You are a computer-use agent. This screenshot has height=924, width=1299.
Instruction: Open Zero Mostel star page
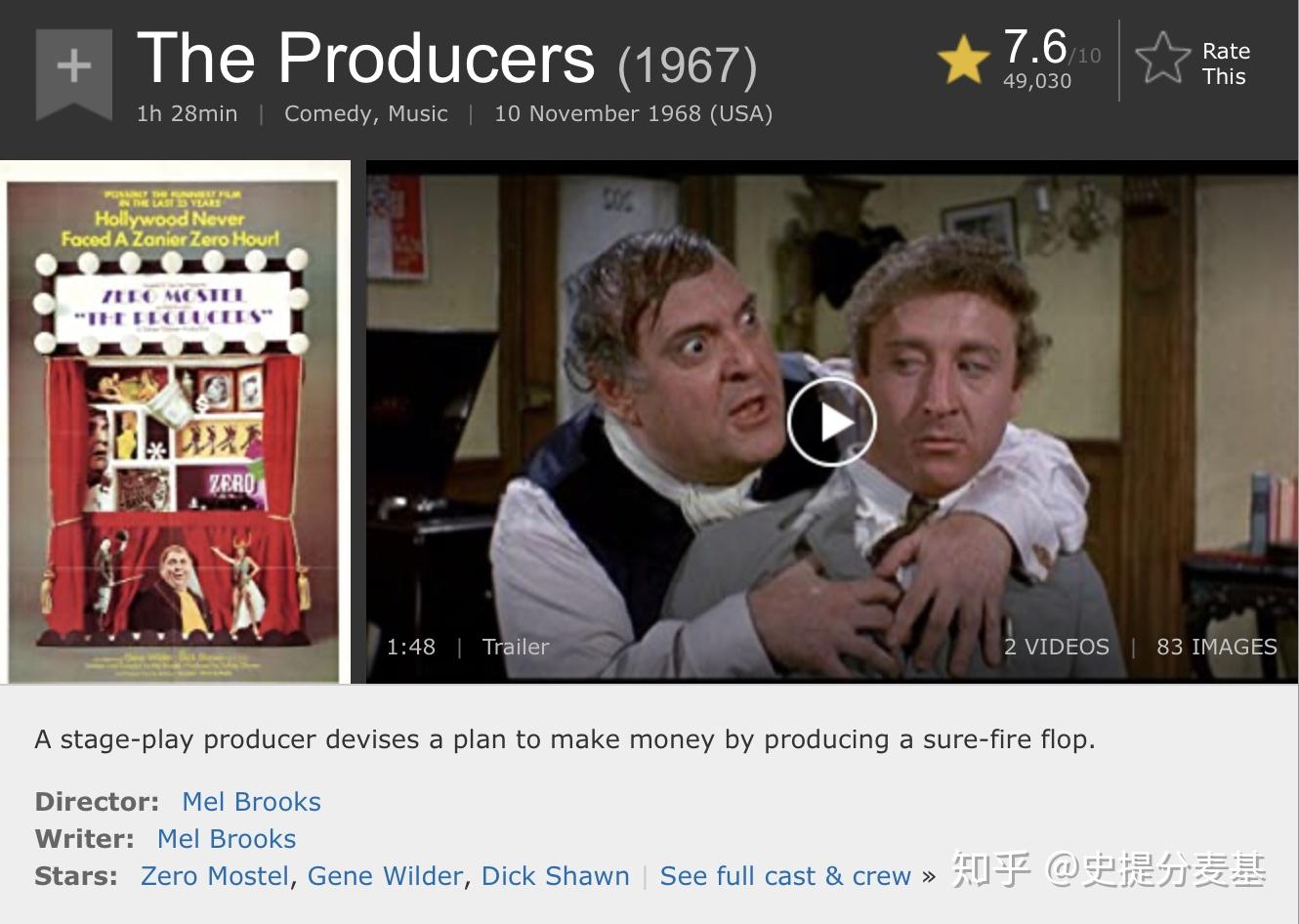pos(215,876)
